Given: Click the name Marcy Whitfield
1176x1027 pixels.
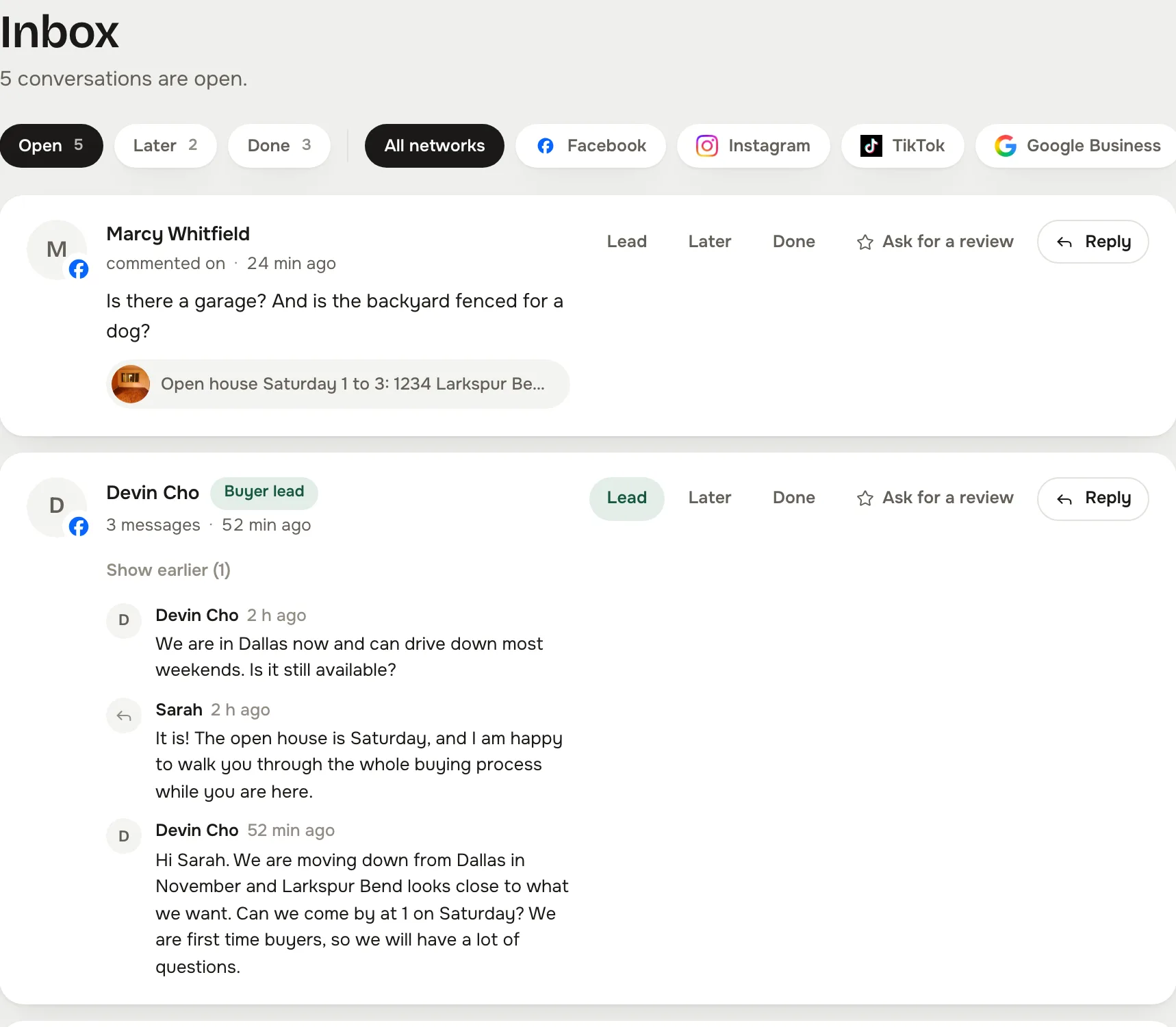Looking at the screenshot, I should pos(178,234).
